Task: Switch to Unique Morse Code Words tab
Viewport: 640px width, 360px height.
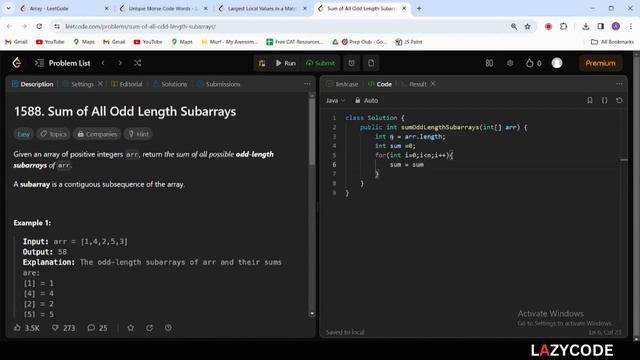Action: point(163,8)
